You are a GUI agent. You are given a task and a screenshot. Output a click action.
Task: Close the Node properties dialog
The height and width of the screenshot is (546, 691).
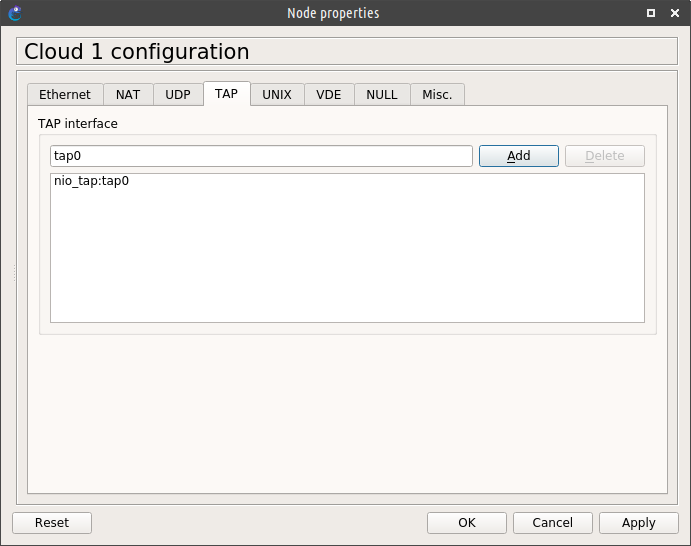click(x=675, y=13)
